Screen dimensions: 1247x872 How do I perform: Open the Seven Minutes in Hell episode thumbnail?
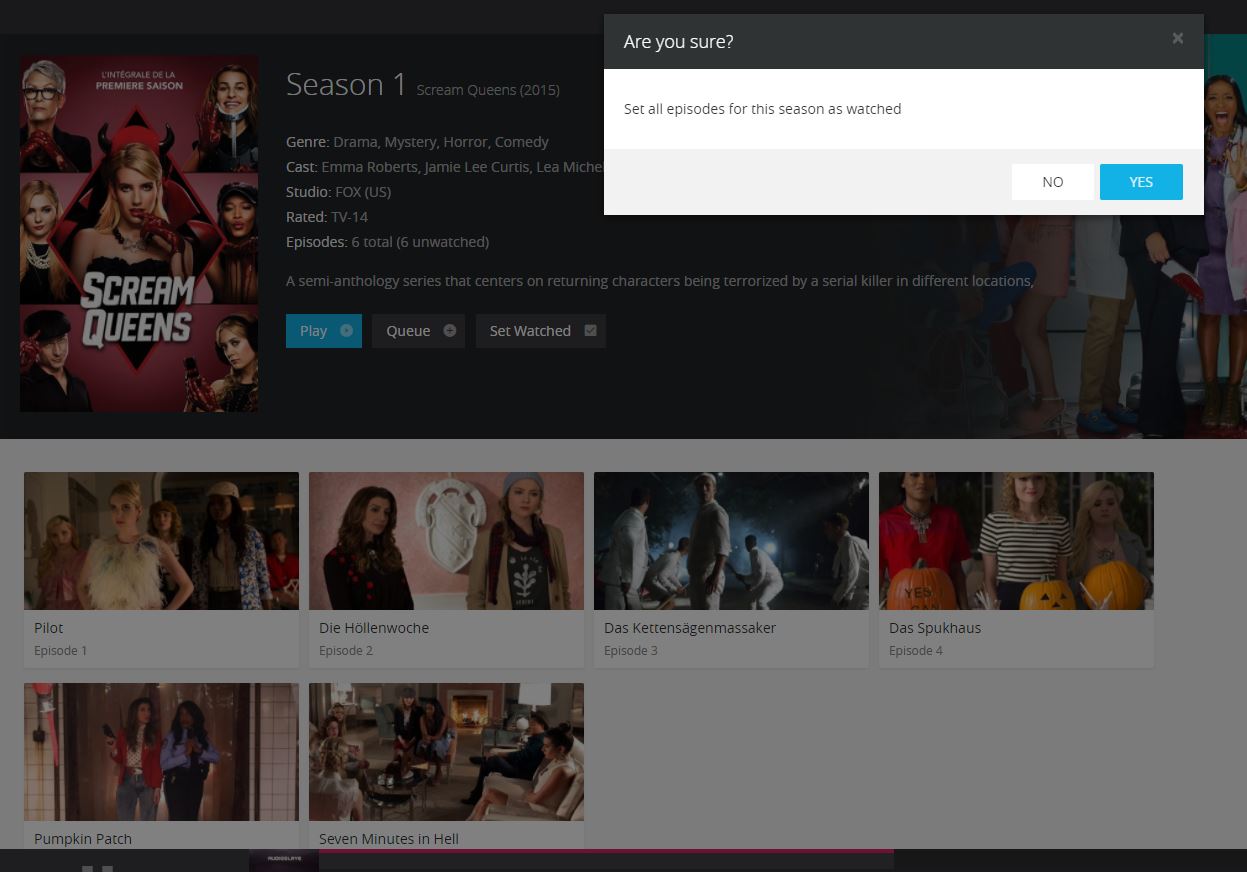(446, 752)
